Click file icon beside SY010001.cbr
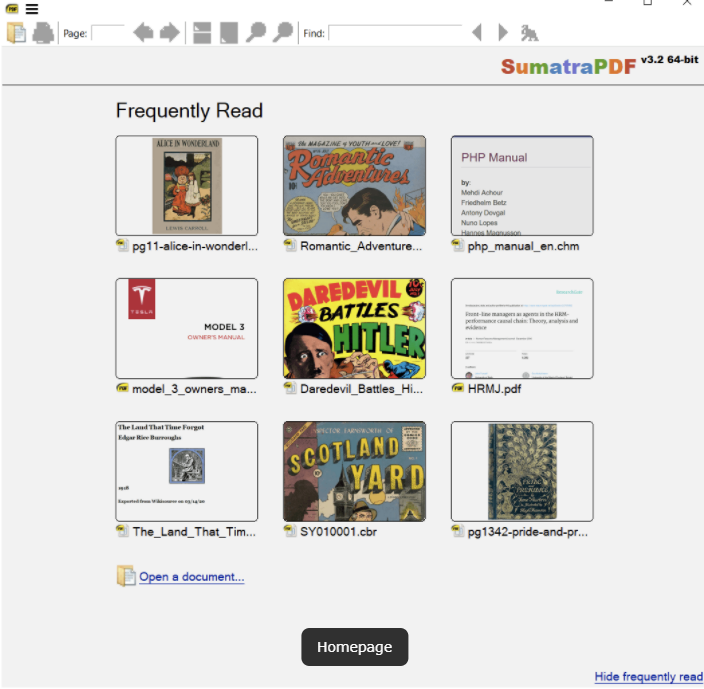Screen dimensions: 704x689 point(290,531)
